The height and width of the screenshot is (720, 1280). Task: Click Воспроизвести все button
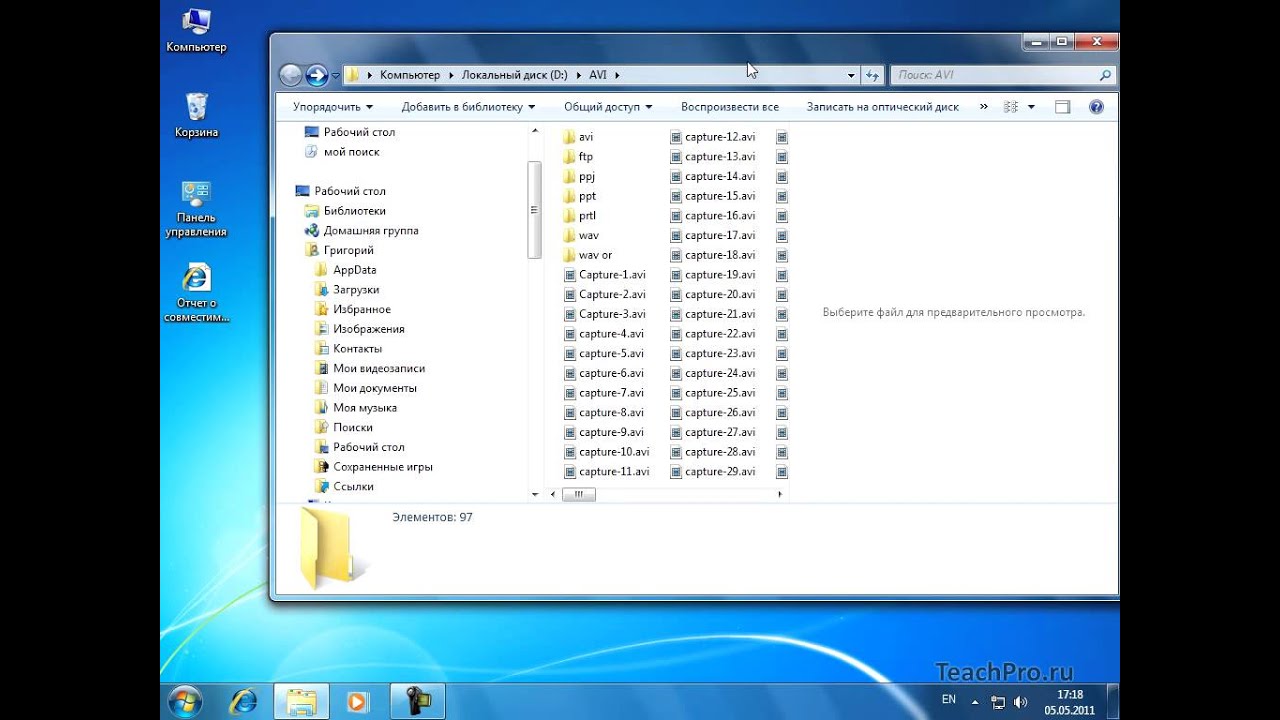[730, 107]
